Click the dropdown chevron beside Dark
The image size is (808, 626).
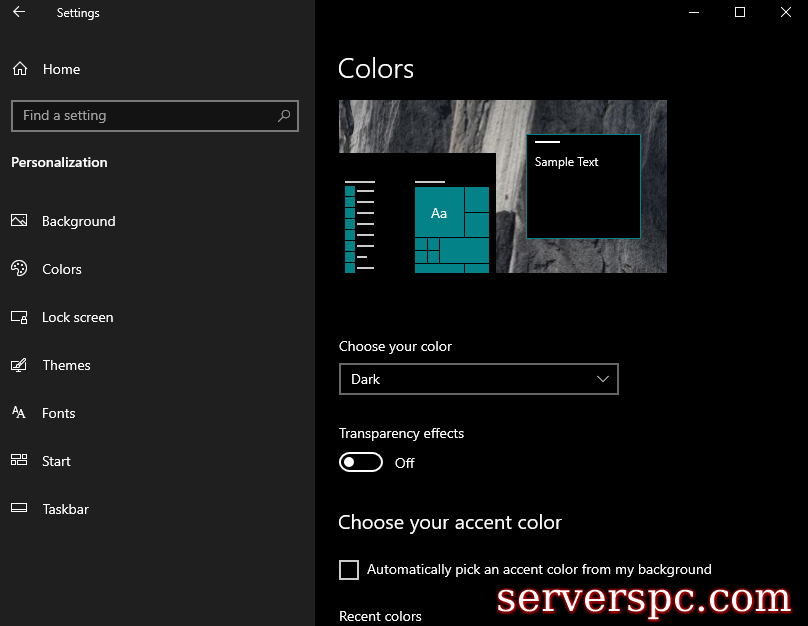tap(602, 379)
